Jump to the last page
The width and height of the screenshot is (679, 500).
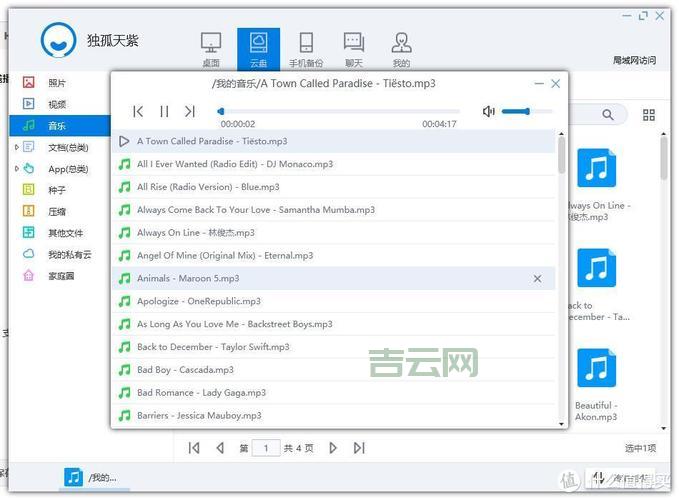(359, 448)
